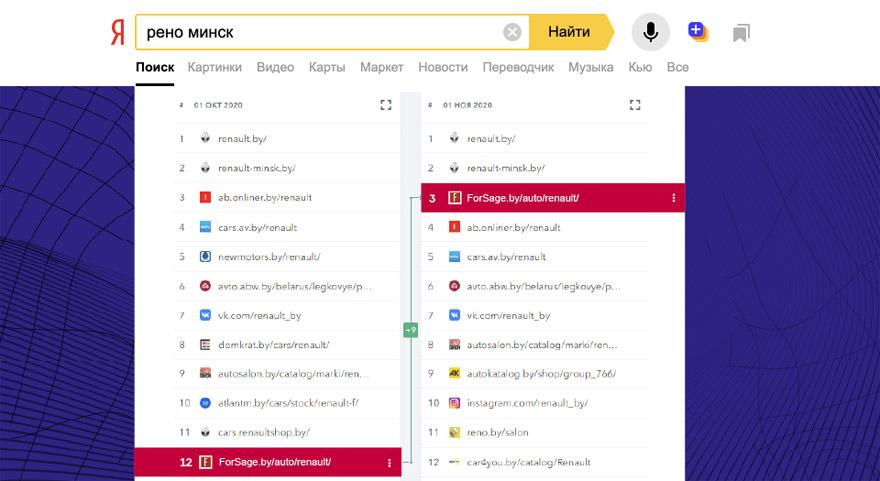This screenshot has width=880, height=481.
Task: Click the +9 position change badge
Action: [x=410, y=330]
